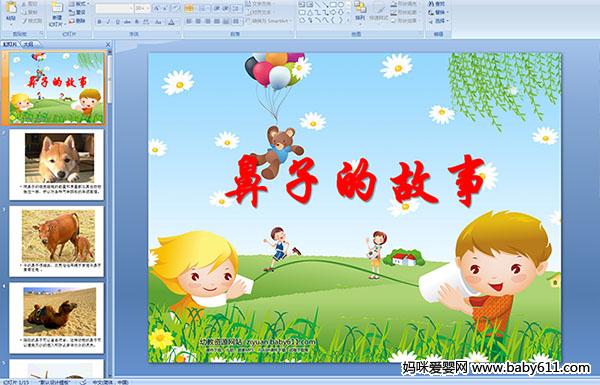The width and height of the screenshot is (600, 385).
Task: Click the font color A icon
Action: (x=171, y=22)
